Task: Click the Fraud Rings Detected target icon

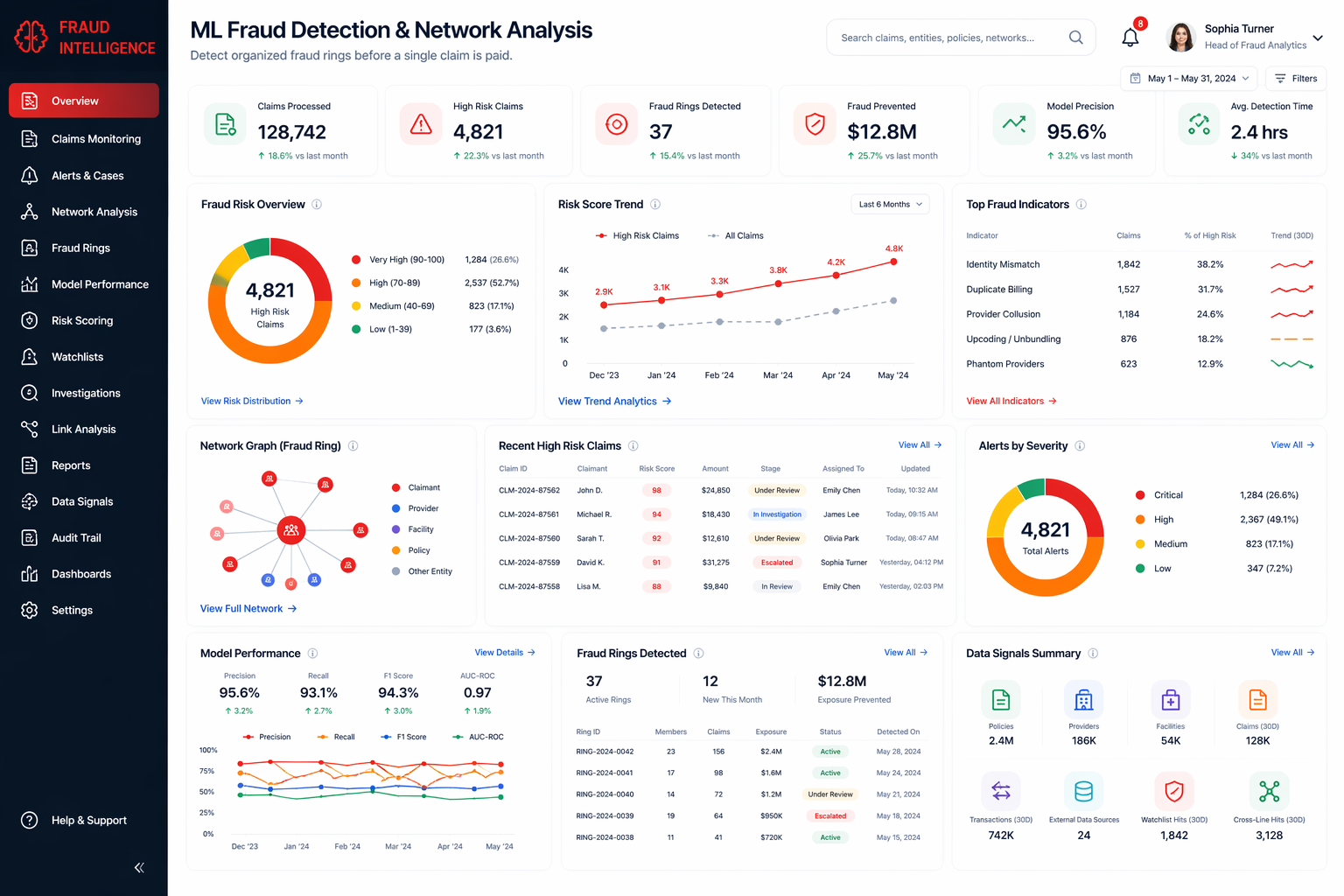Action: 617,124
